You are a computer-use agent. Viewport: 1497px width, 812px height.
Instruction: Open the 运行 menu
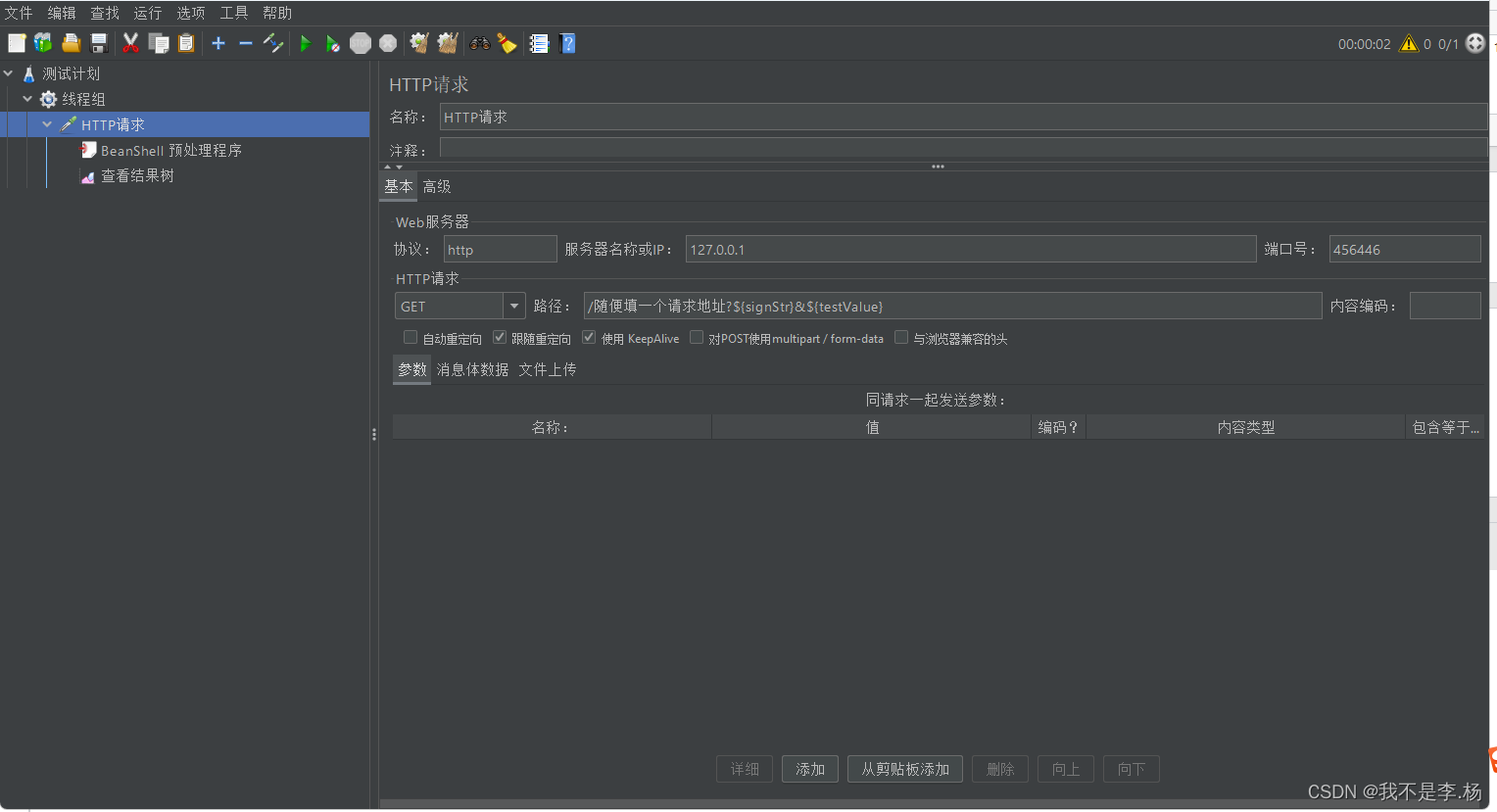(x=148, y=13)
